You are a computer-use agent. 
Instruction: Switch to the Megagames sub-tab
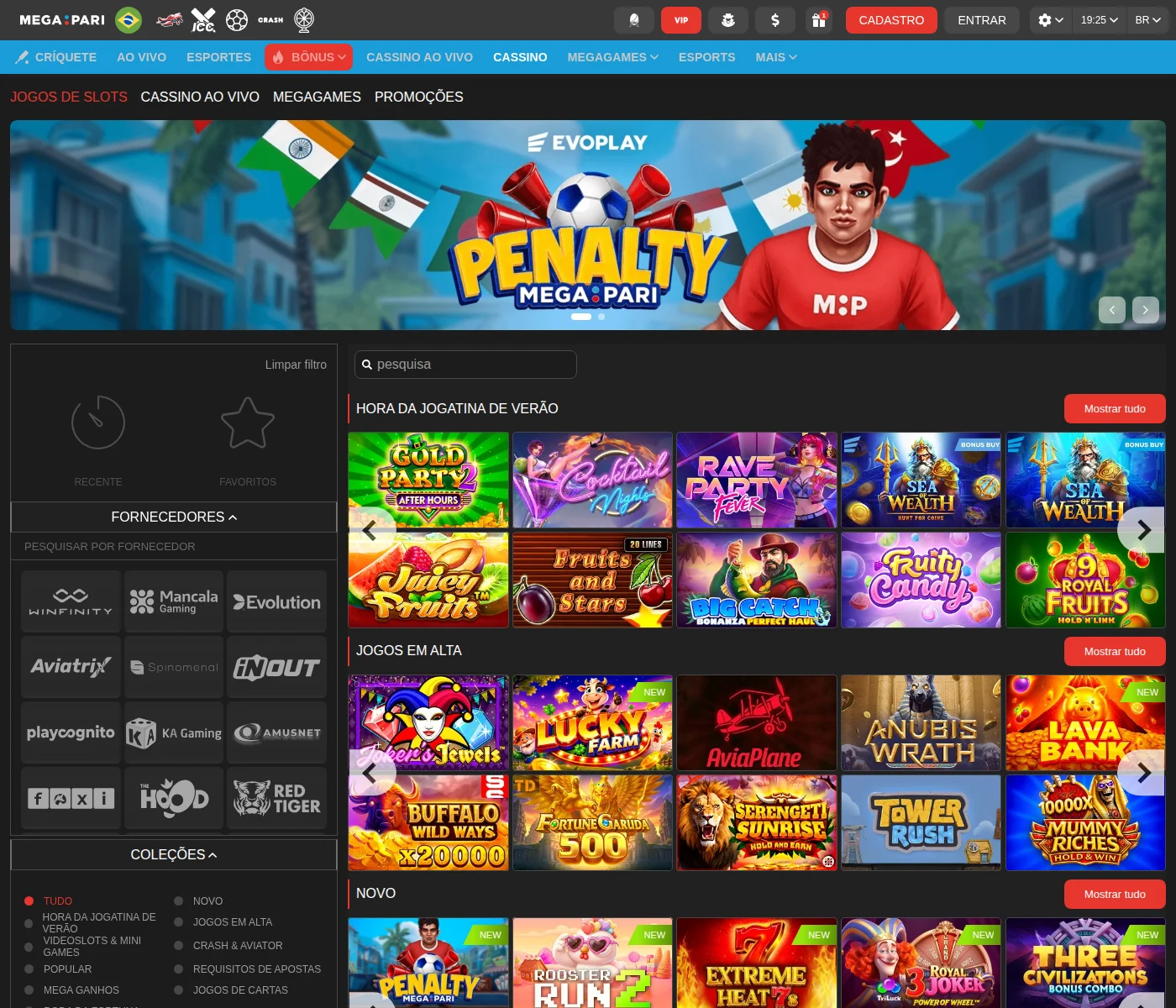[317, 97]
